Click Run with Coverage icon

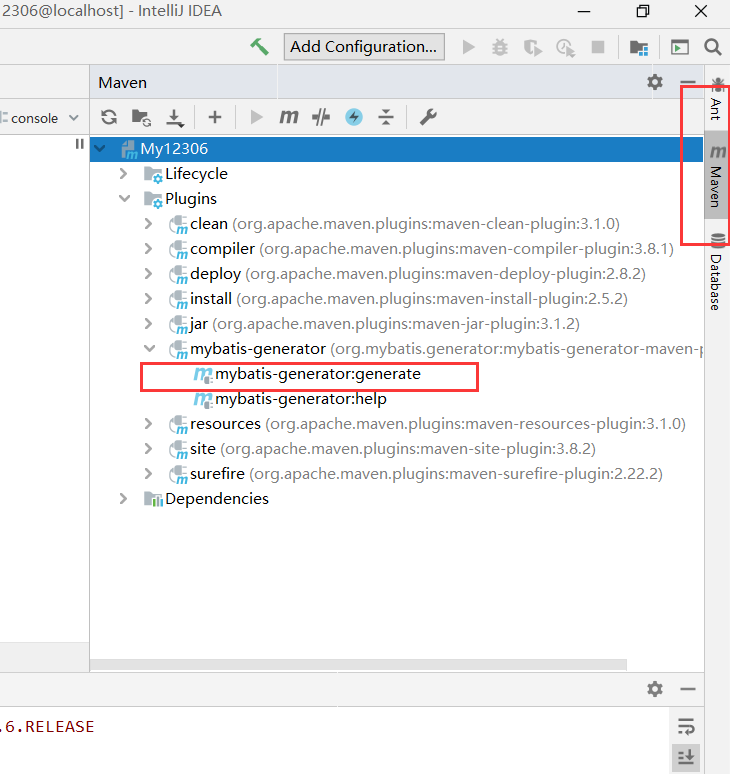pyautogui.click(x=533, y=48)
